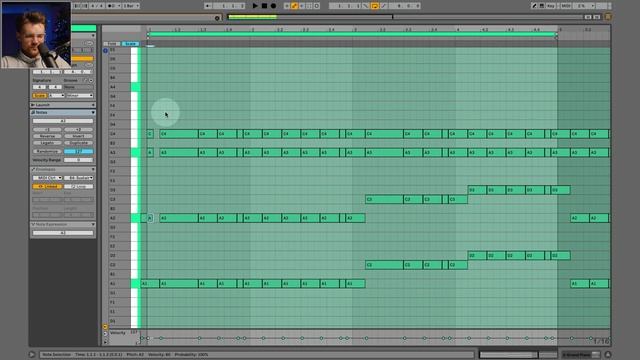
Task: Toggle the yellow lane button beside Velocity
Action: coord(105,327)
